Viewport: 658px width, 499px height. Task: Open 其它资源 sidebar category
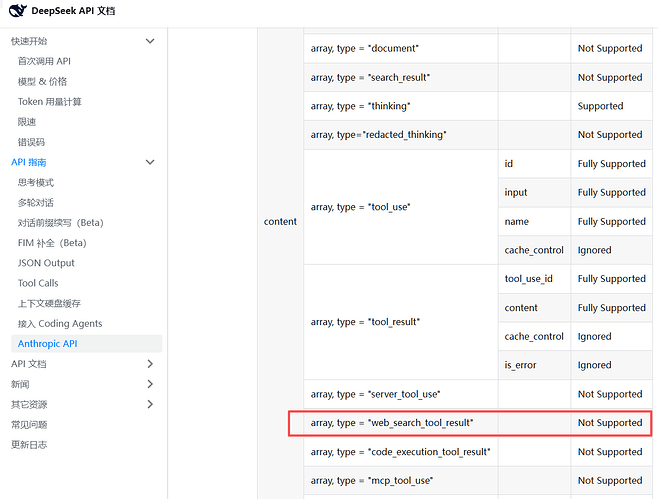pyautogui.click(x=29, y=404)
